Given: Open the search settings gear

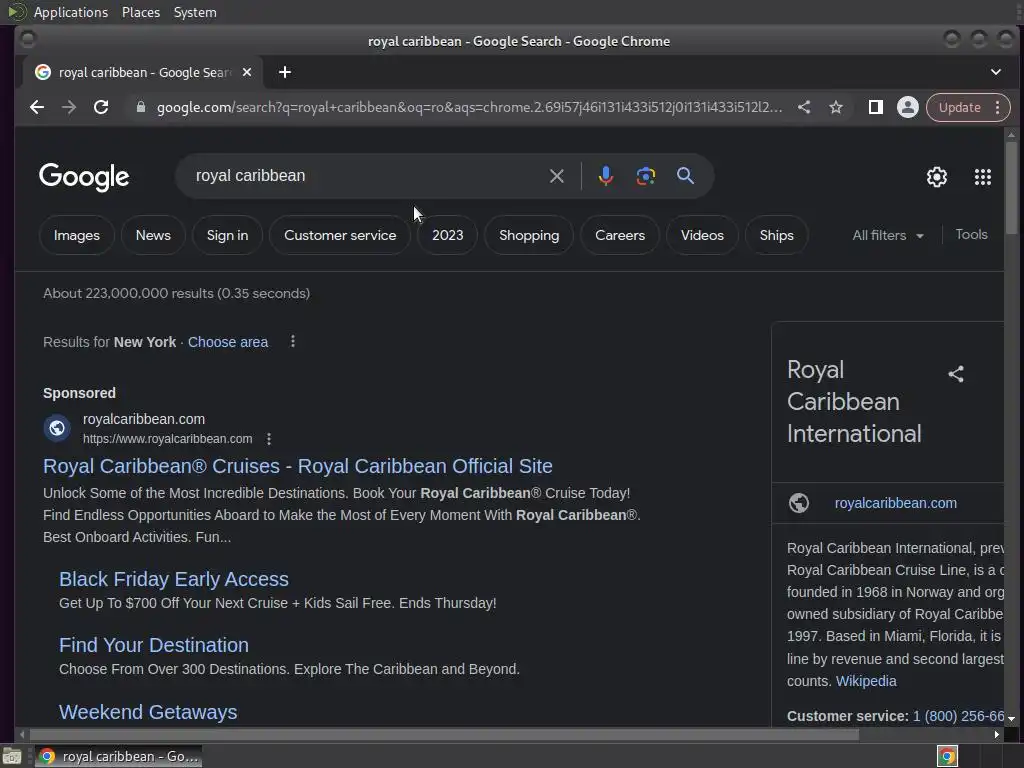Looking at the screenshot, I should 936,177.
